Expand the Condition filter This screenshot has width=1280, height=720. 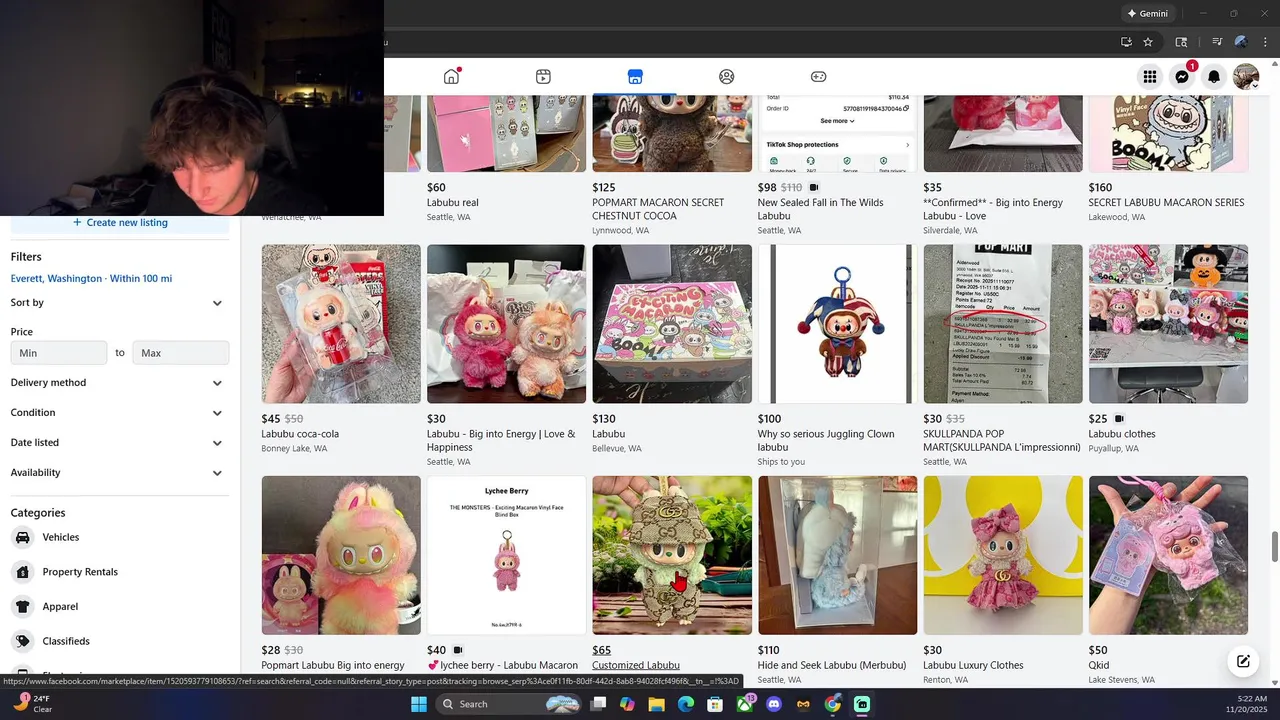120,413
